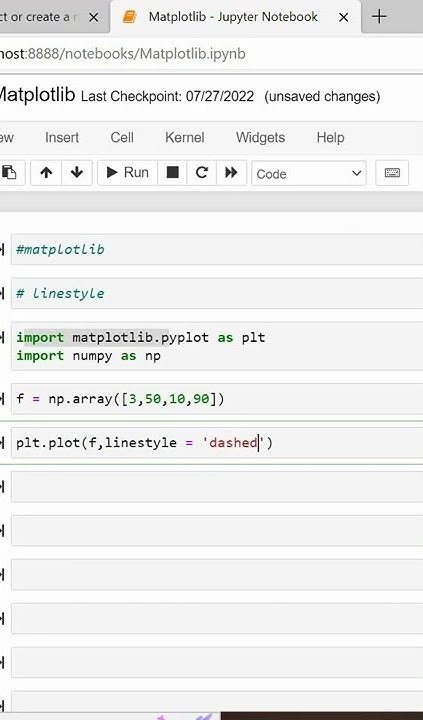
Task: Interrupt the kernel with stop icon
Action: pos(172,173)
